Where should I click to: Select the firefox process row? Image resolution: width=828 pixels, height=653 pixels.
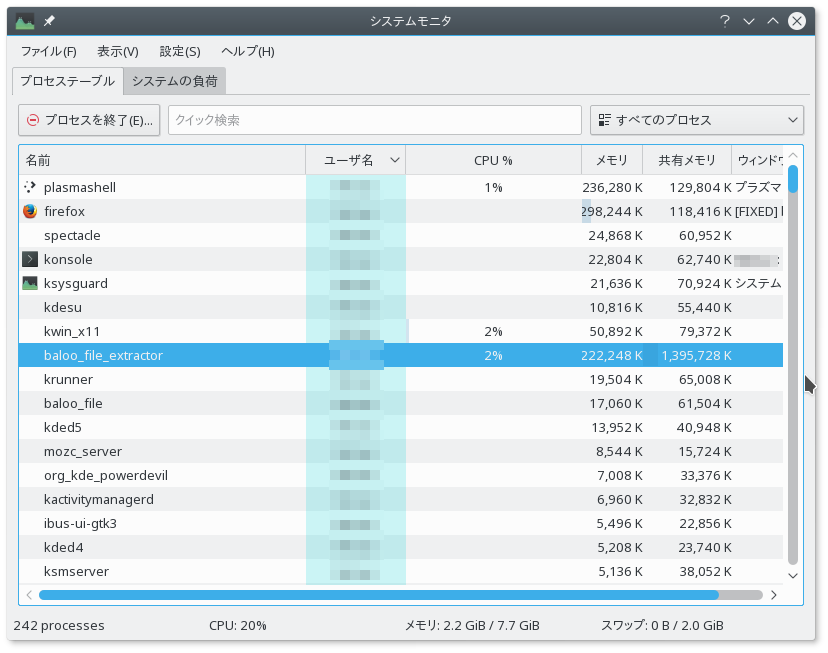(401, 211)
